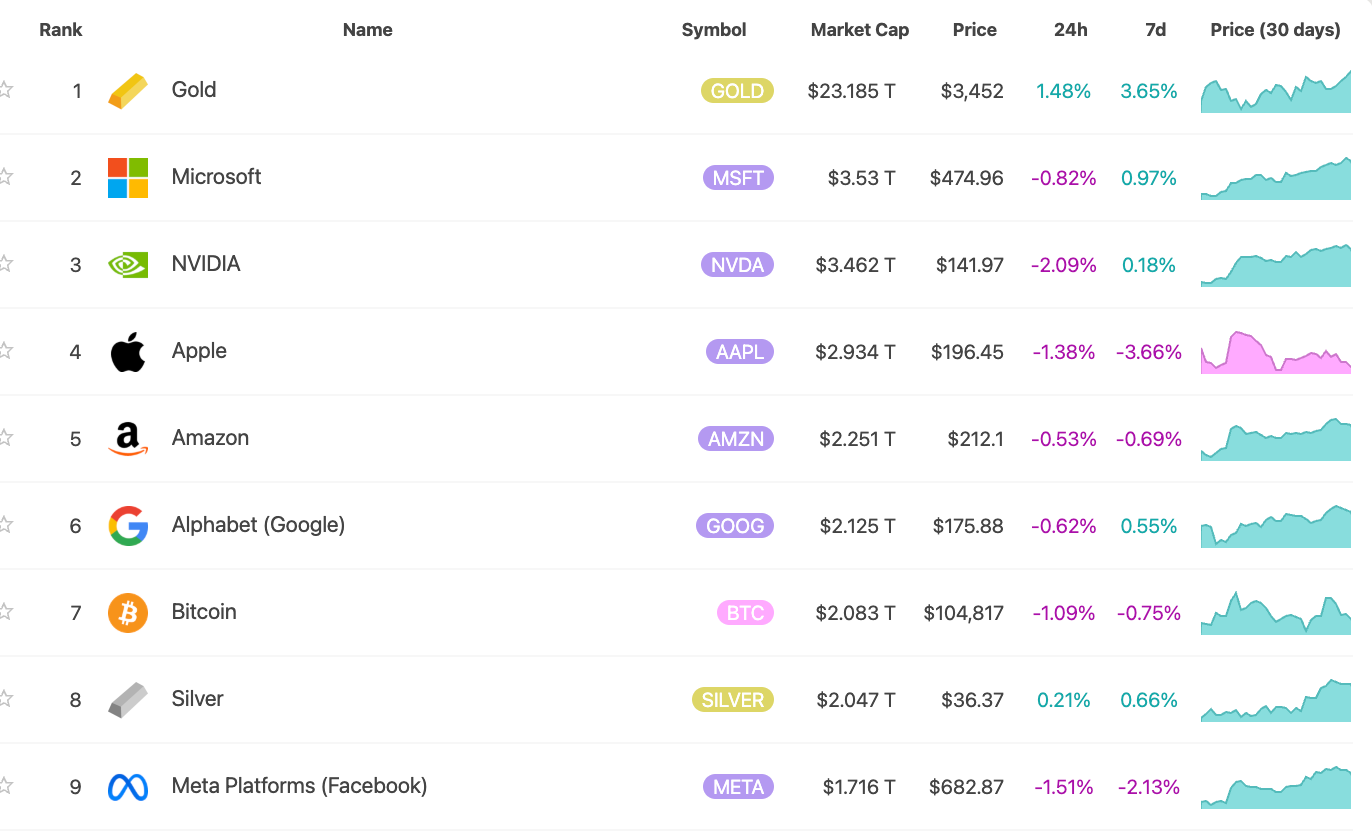Sort table by Name column header
The width and height of the screenshot is (1372, 839).
click(367, 30)
